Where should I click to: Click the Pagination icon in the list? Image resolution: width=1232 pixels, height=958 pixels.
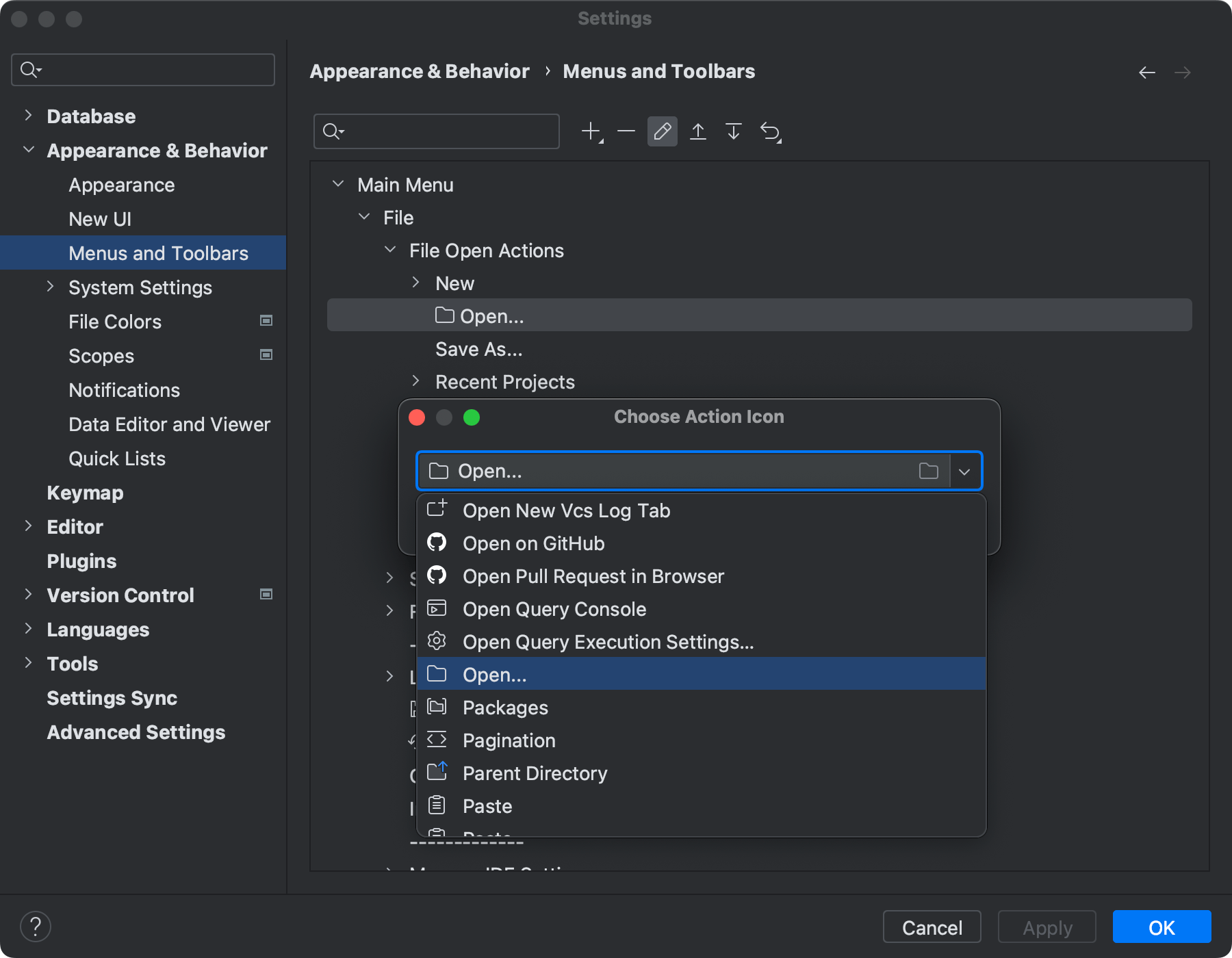tap(437, 740)
